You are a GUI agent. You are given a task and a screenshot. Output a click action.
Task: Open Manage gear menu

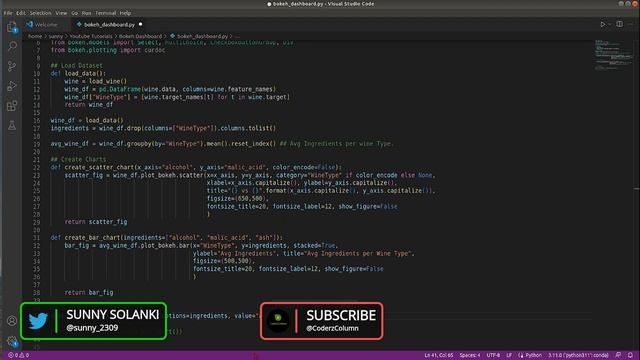pos(12,341)
